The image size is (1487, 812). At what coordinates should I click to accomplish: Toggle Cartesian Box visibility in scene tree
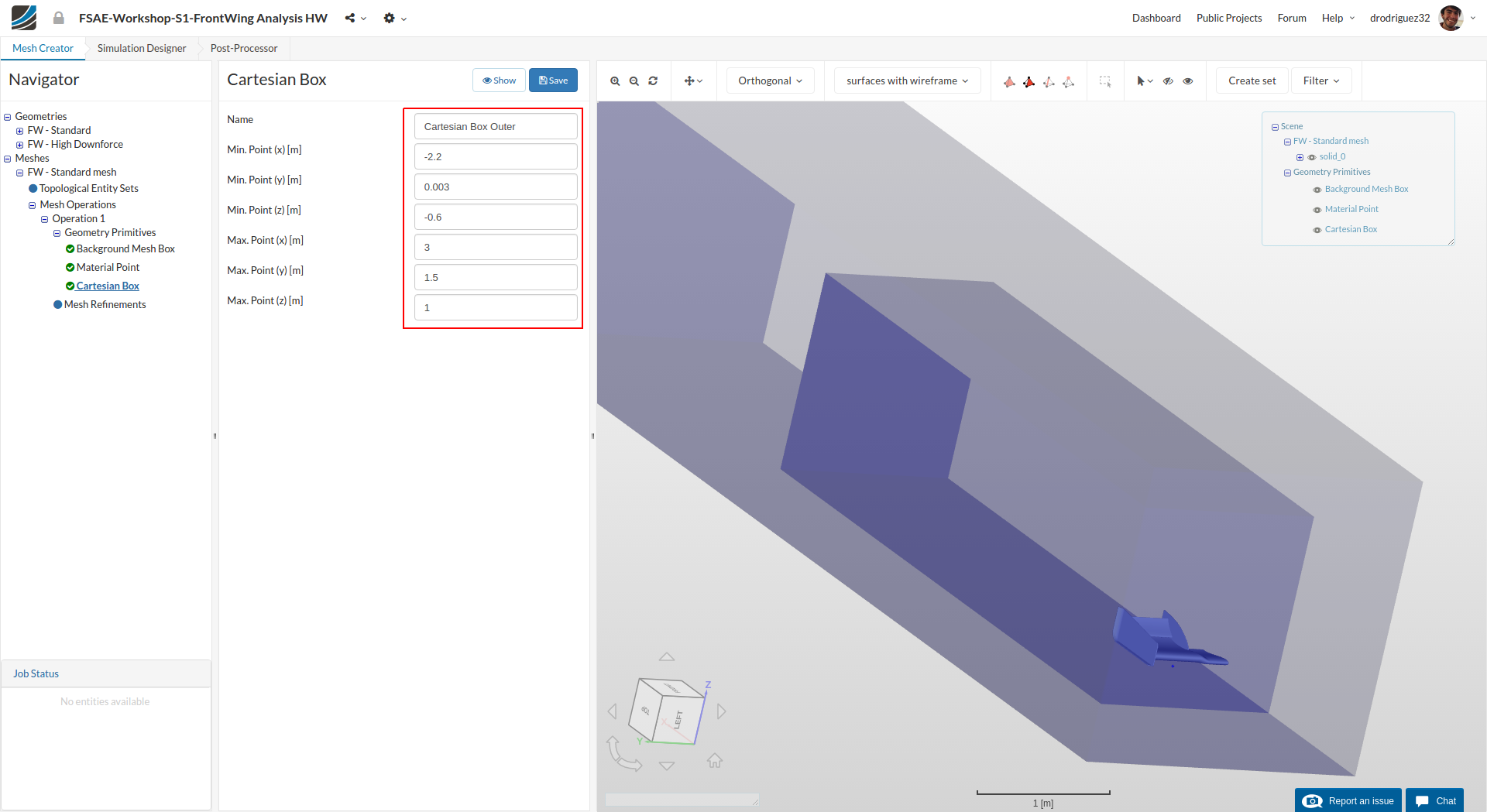coord(1317,230)
